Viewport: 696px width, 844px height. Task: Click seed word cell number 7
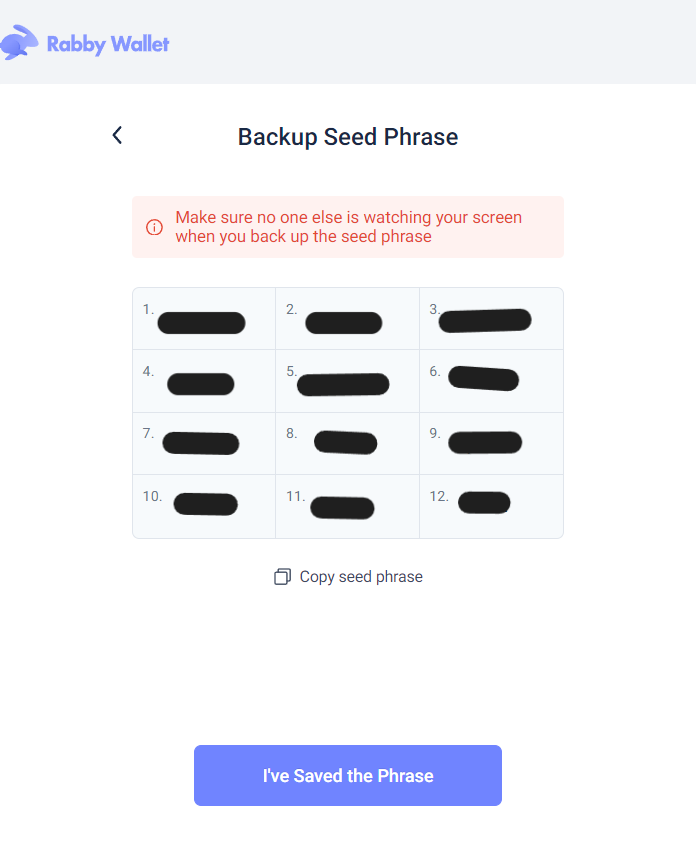[204, 443]
